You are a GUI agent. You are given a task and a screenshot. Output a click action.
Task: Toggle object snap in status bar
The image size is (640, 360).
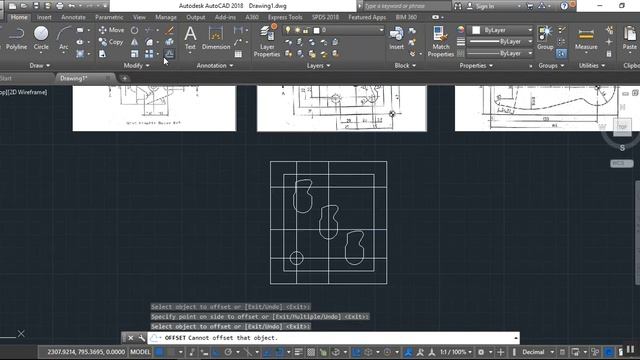[280, 352]
